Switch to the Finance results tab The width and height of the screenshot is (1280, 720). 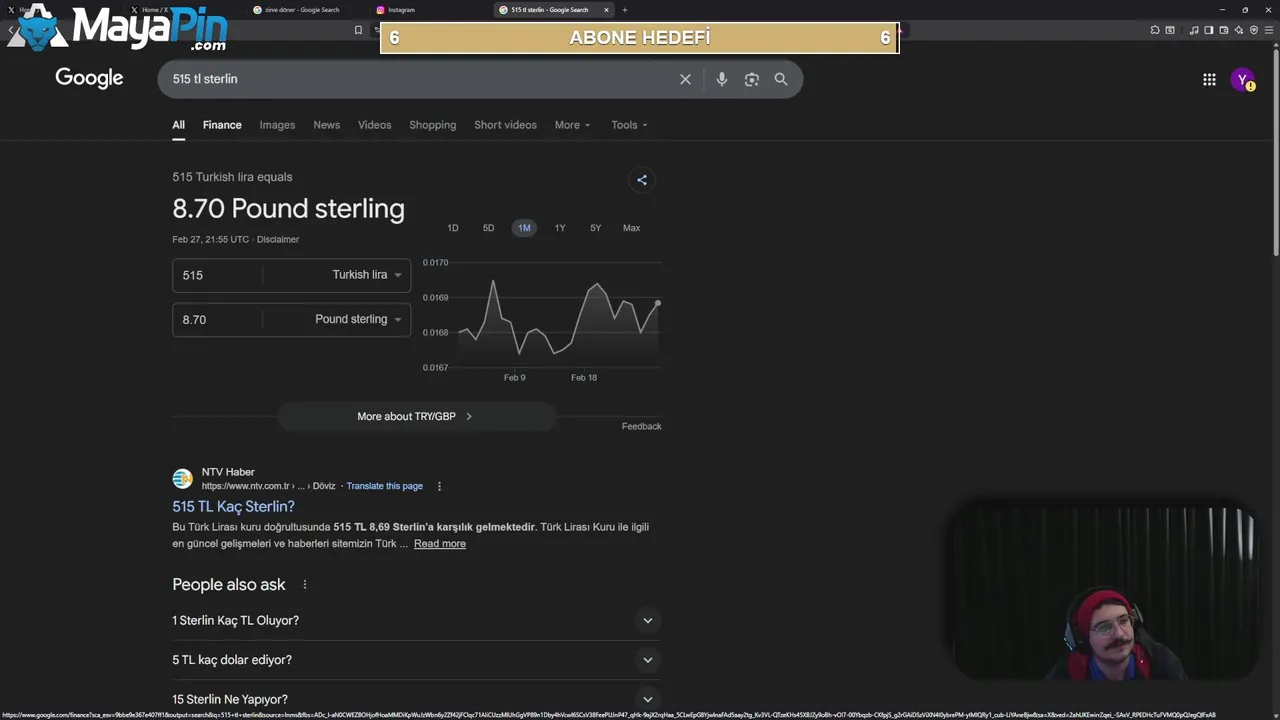[222, 125]
